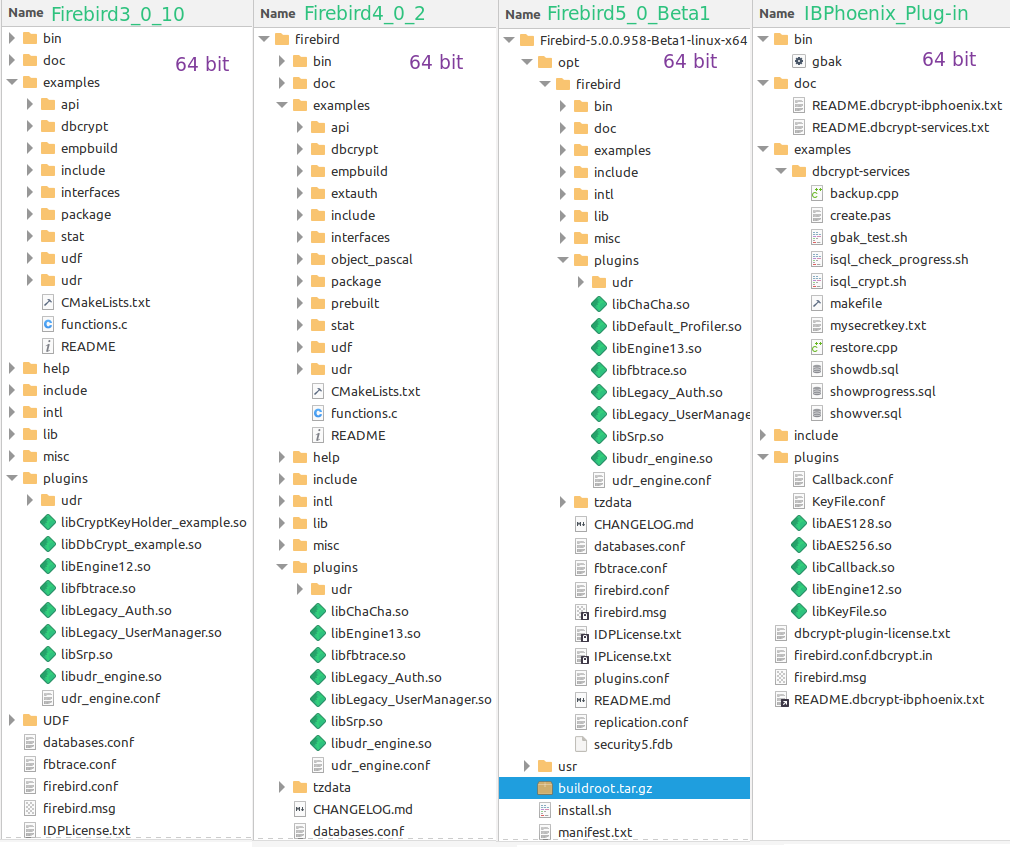Image resolution: width=1010 pixels, height=850 pixels.
Task: Select CMakeLists.txt in the Firebird3_0_10 pane
Action: (x=105, y=302)
